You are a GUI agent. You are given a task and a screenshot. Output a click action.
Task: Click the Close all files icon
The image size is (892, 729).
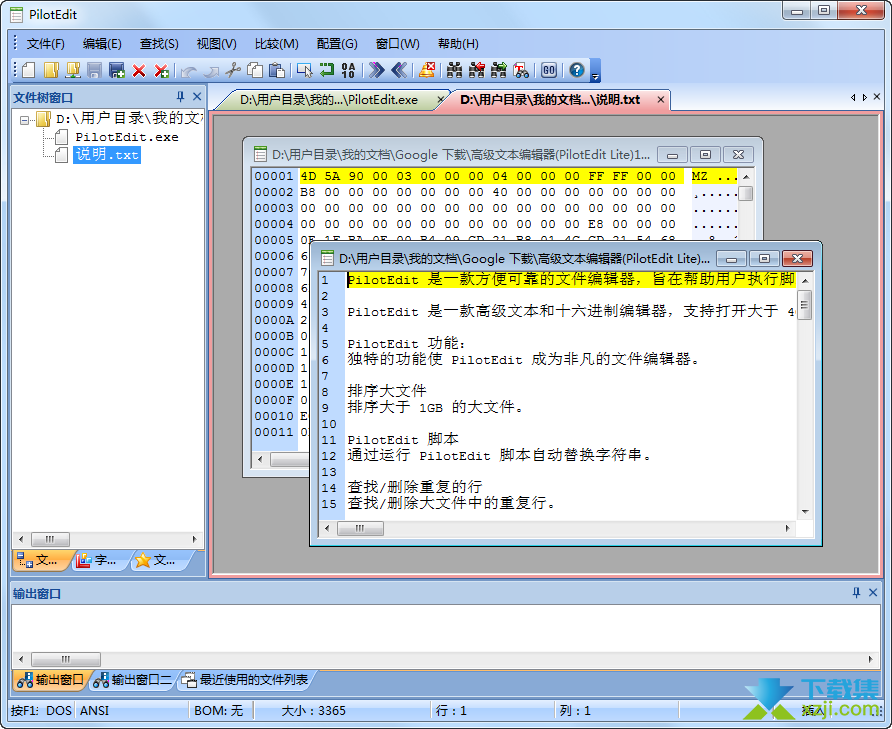[x=162, y=71]
